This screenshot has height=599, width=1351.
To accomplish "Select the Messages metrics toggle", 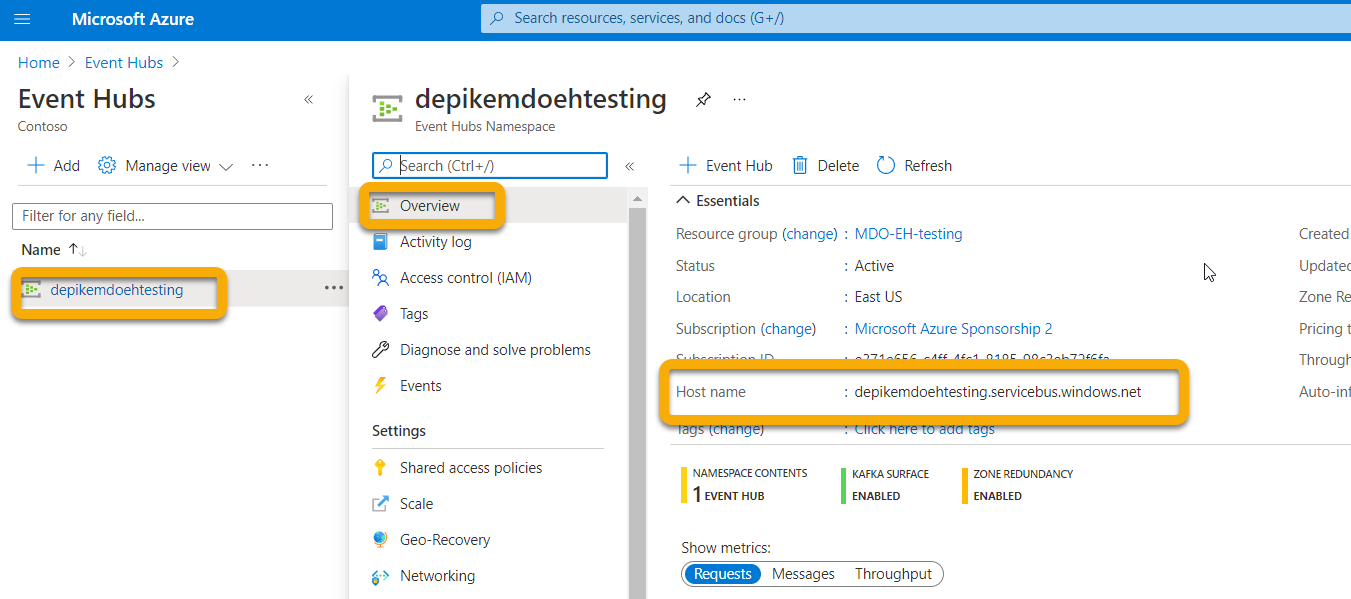I will (803, 574).
